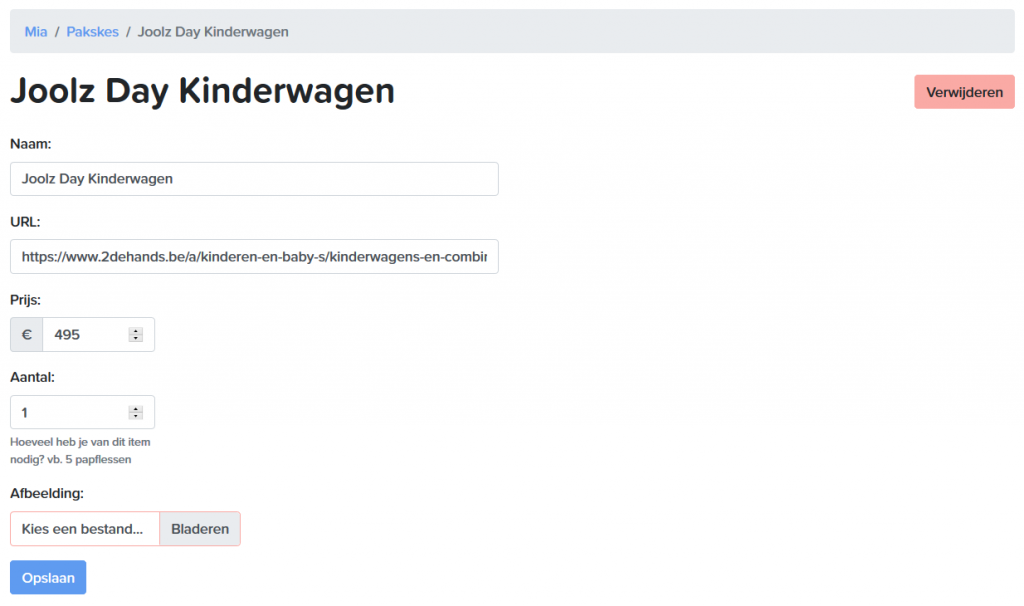Click the Verwijderen delete button
The image size is (1024, 606).
coord(964,92)
